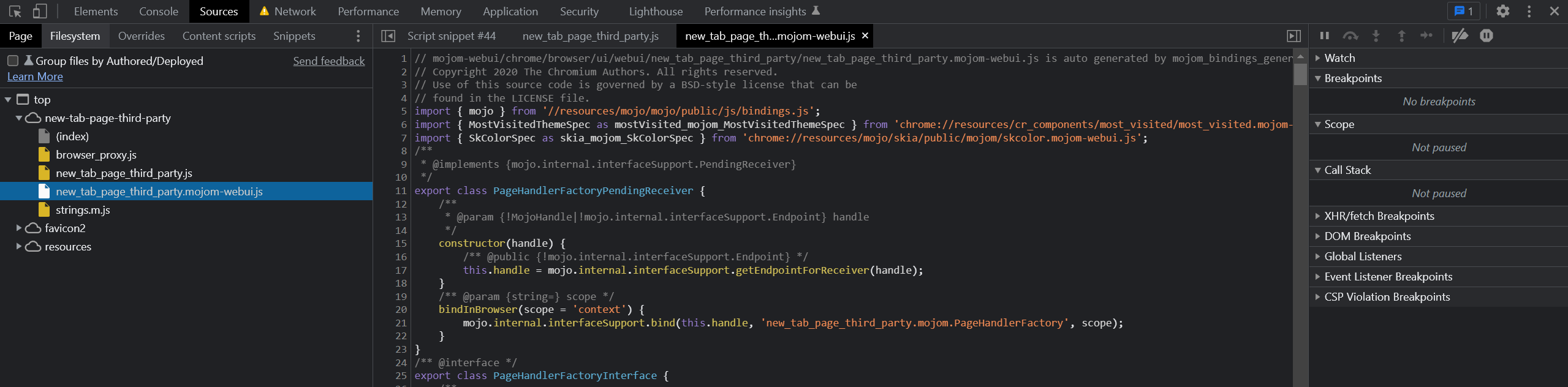Open the Filesystem navigator tab
This screenshot has width=1568, height=387.
pyautogui.click(x=75, y=36)
